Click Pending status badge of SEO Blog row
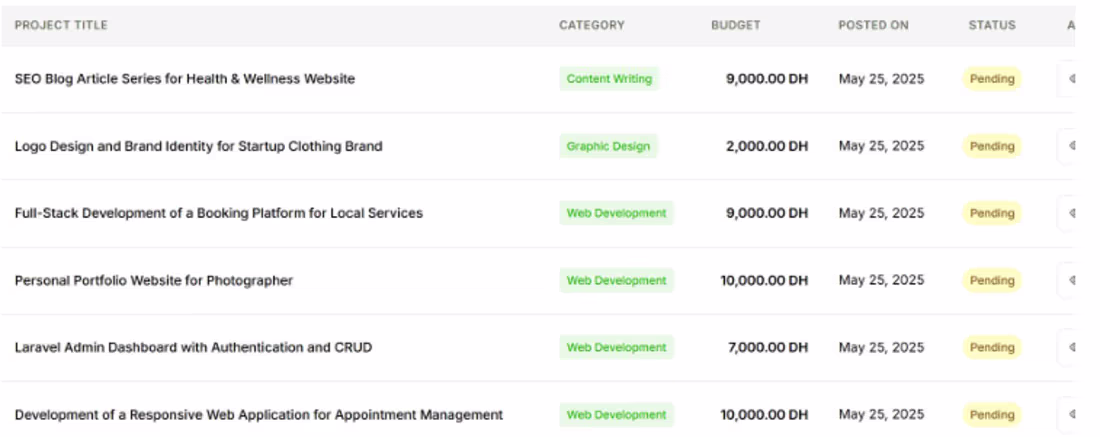 pos(992,79)
